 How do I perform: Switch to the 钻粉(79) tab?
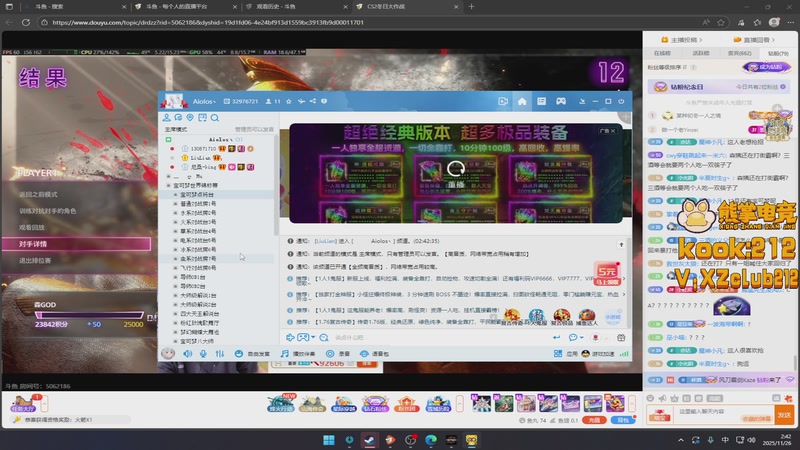778,53
